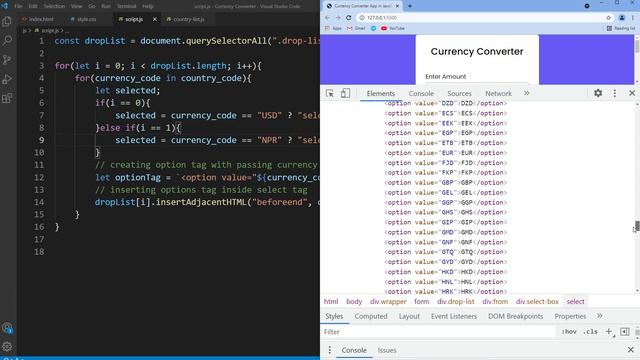640x360 pixels.
Task: Open DevTools settings gear
Action: pyautogui.click(x=598, y=93)
